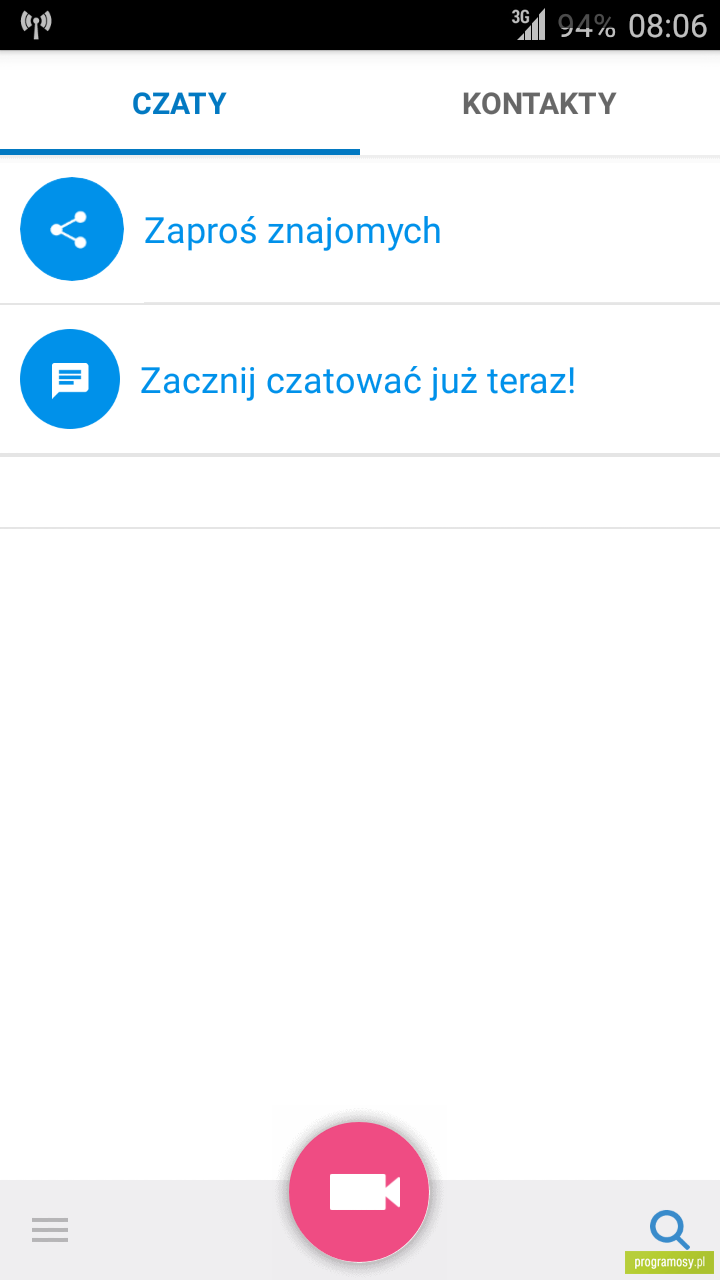Tap the empty part of Zaproś znajomych row
720x1280 pixels.
tap(580, 230)
